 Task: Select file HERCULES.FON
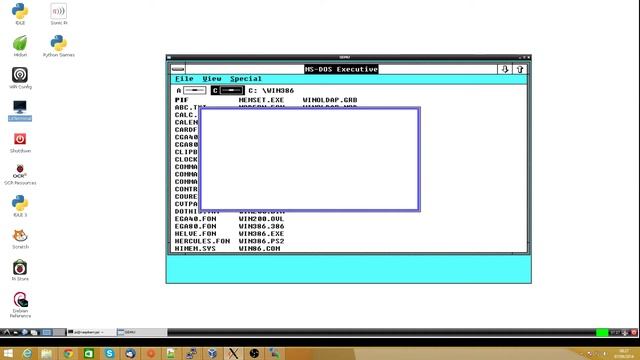(202, 241)
